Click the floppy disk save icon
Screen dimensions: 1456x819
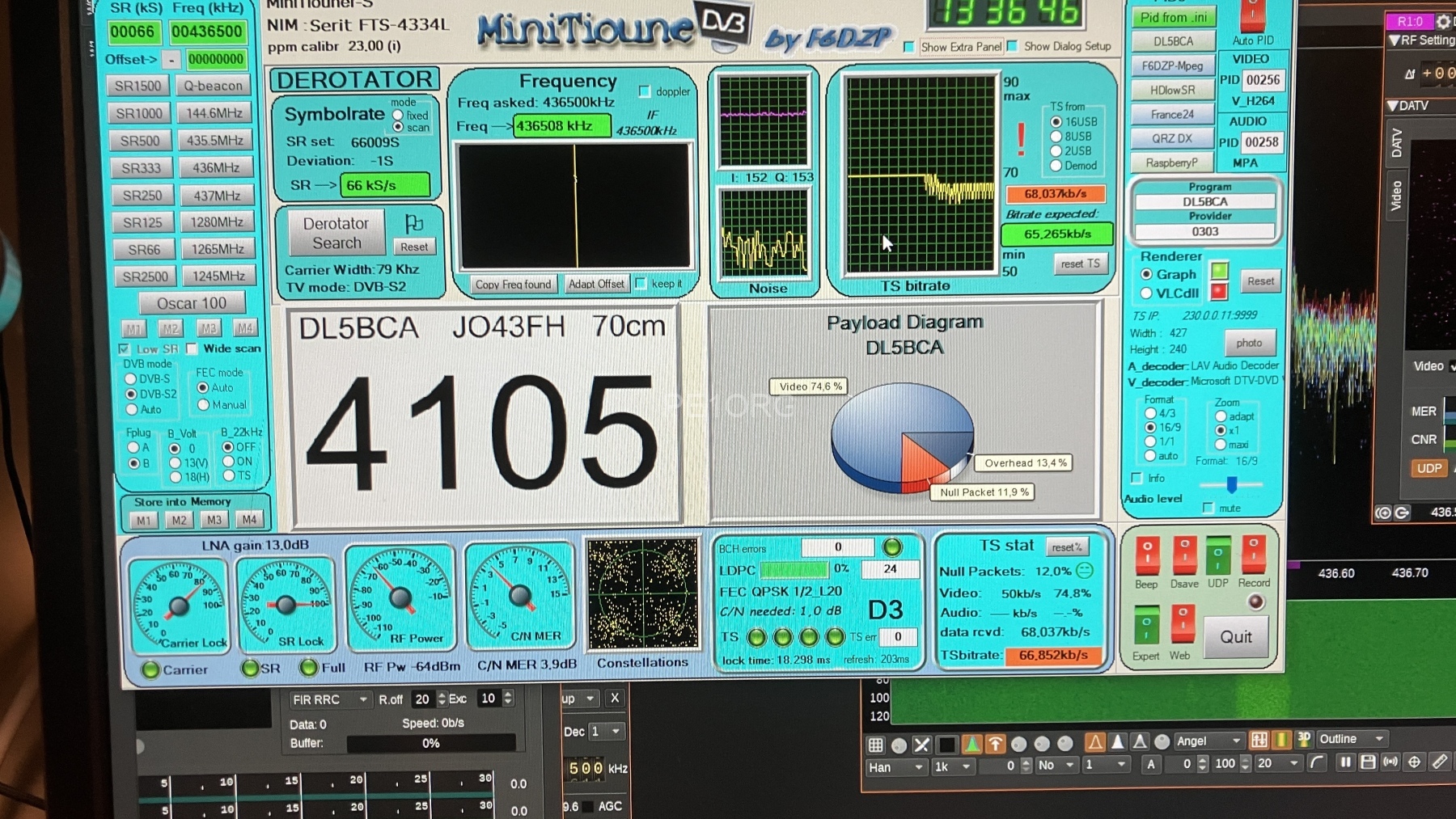pos(1368,762)
